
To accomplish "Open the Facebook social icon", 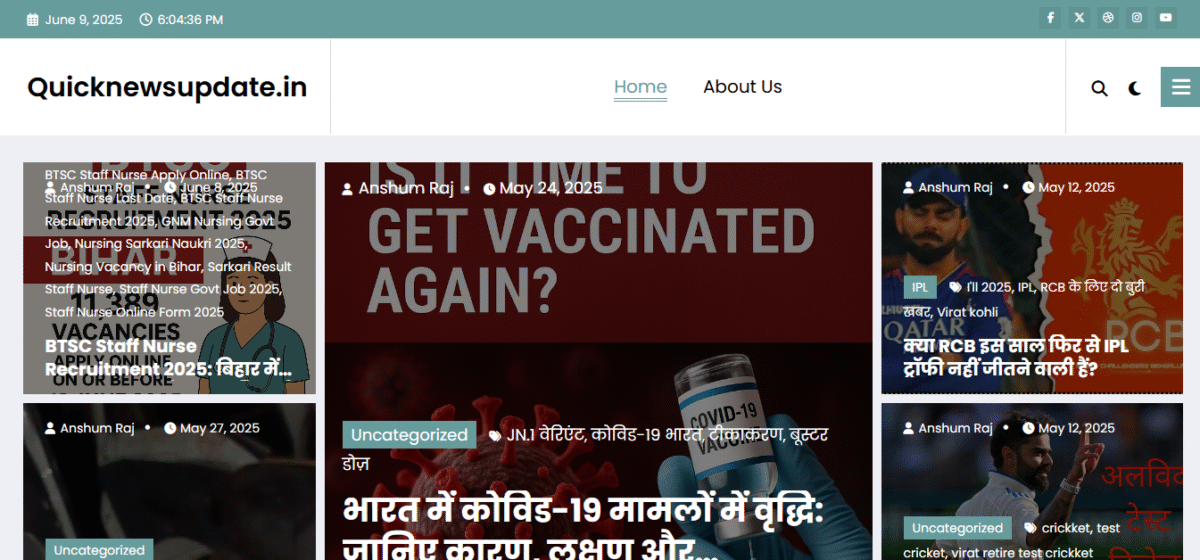I will coord(1050,18).
